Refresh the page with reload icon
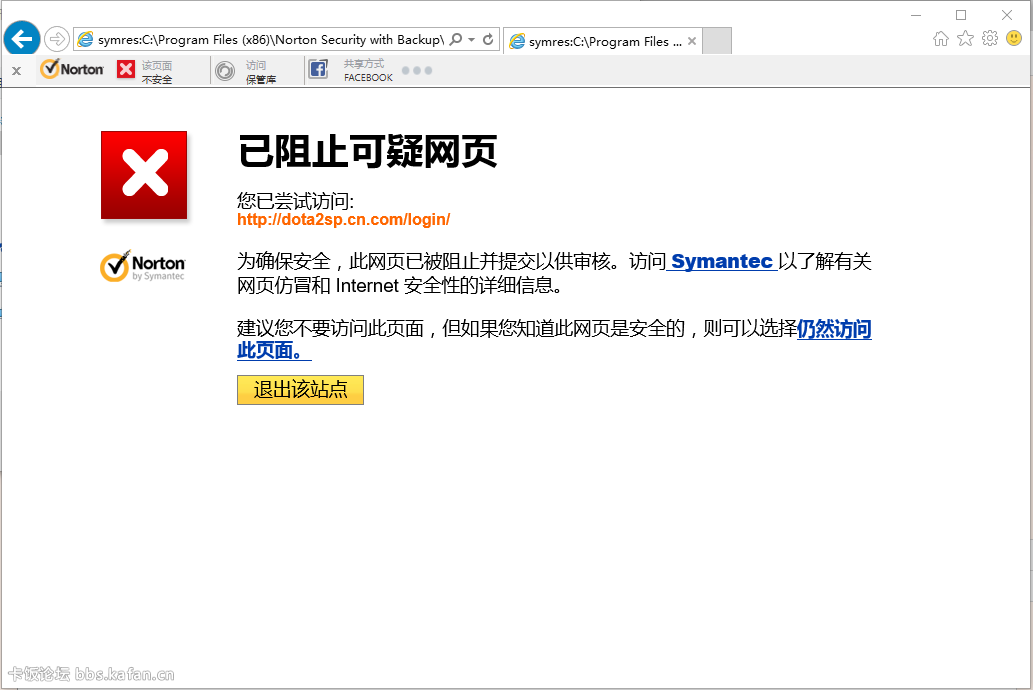The height and width of the screenshot is (690, 1033). click(x=488, y=40)
